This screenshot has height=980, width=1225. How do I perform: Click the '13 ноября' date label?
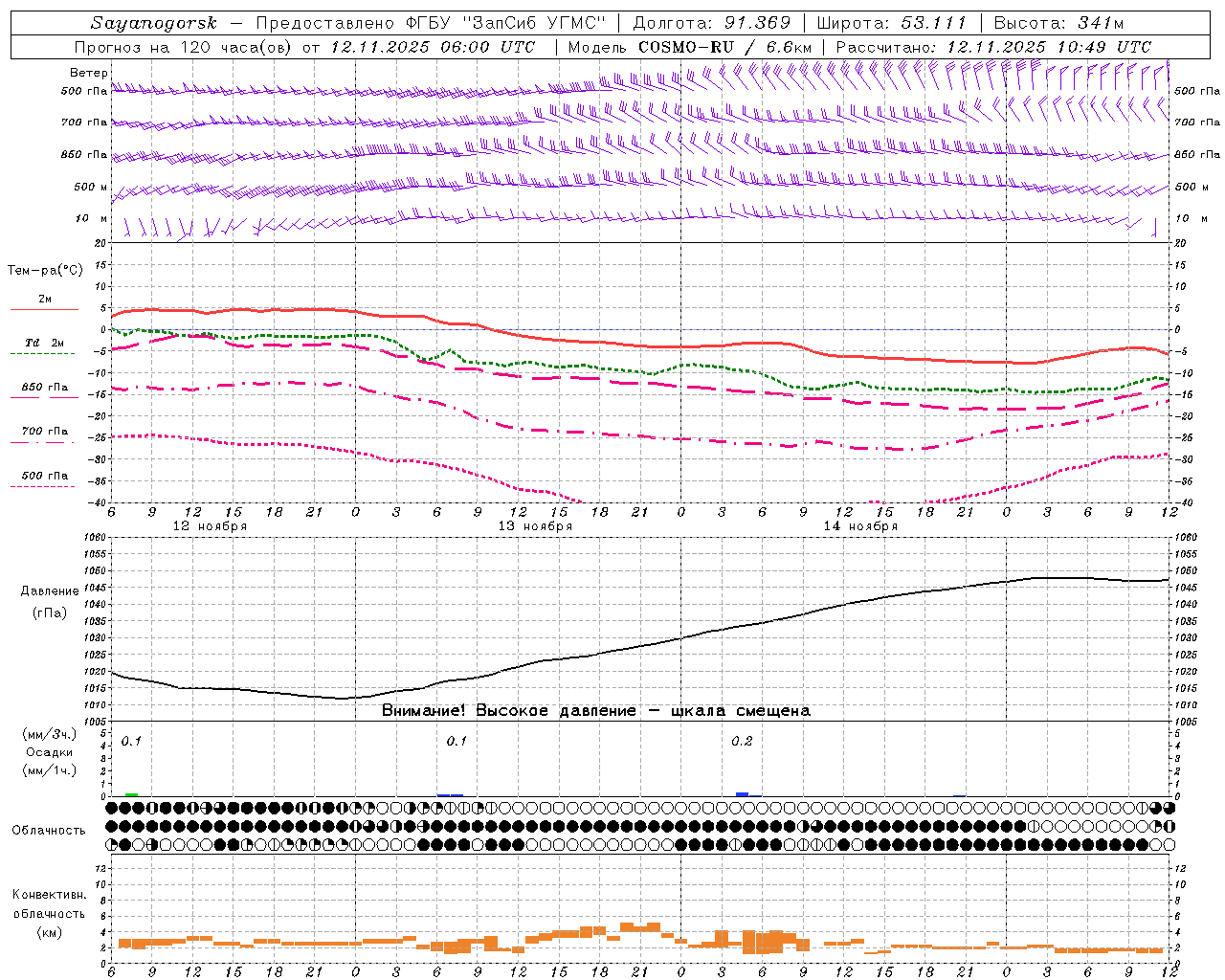[x=535, y=526]
